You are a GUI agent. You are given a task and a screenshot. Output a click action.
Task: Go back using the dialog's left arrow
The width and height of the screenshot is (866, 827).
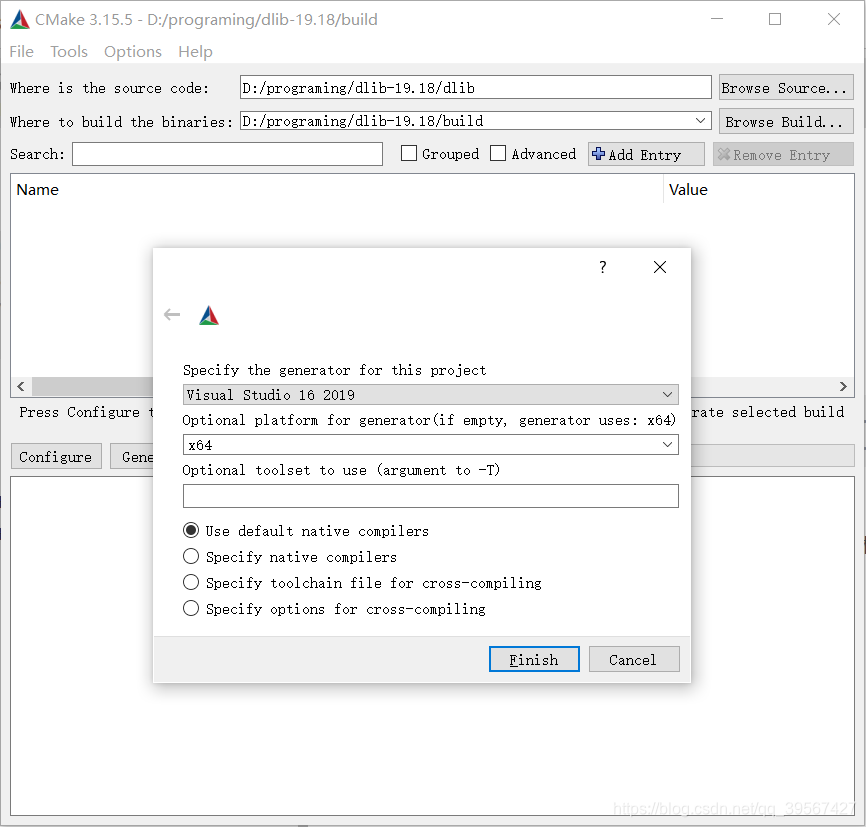(172, 315)
